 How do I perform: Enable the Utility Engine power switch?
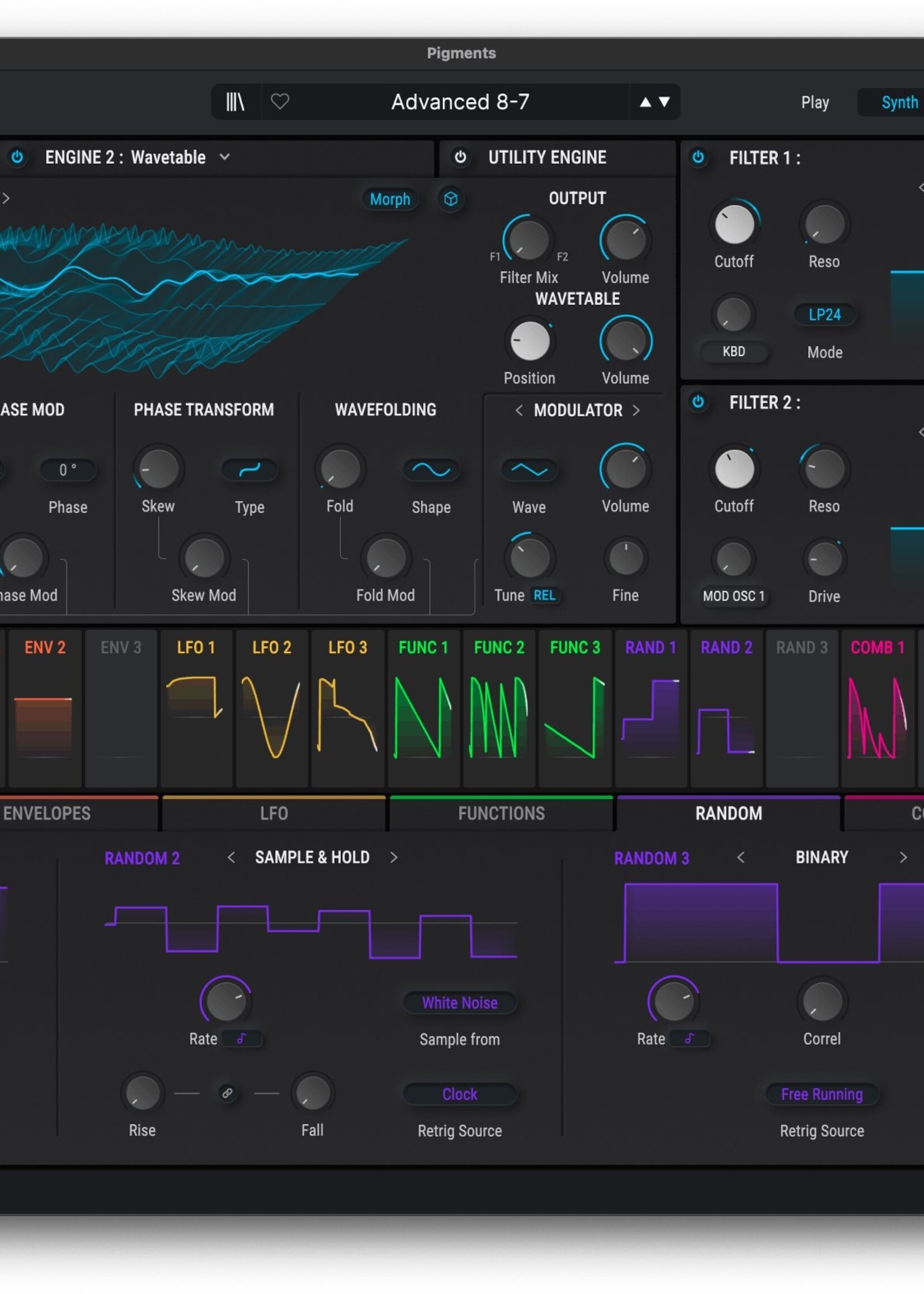460,157
